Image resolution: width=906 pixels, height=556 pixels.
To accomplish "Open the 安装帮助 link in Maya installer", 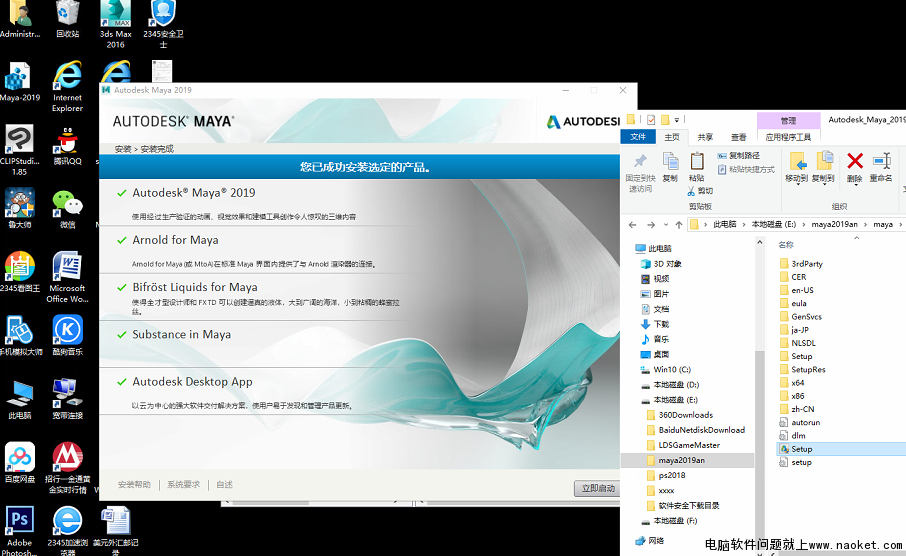I will tap(134, 484).
